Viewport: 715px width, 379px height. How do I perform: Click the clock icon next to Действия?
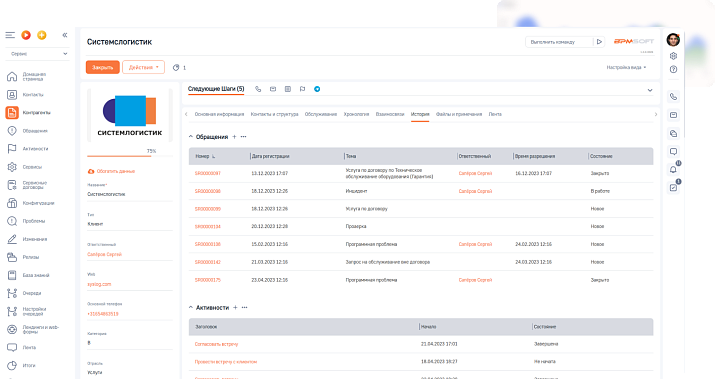pos(176,67)
